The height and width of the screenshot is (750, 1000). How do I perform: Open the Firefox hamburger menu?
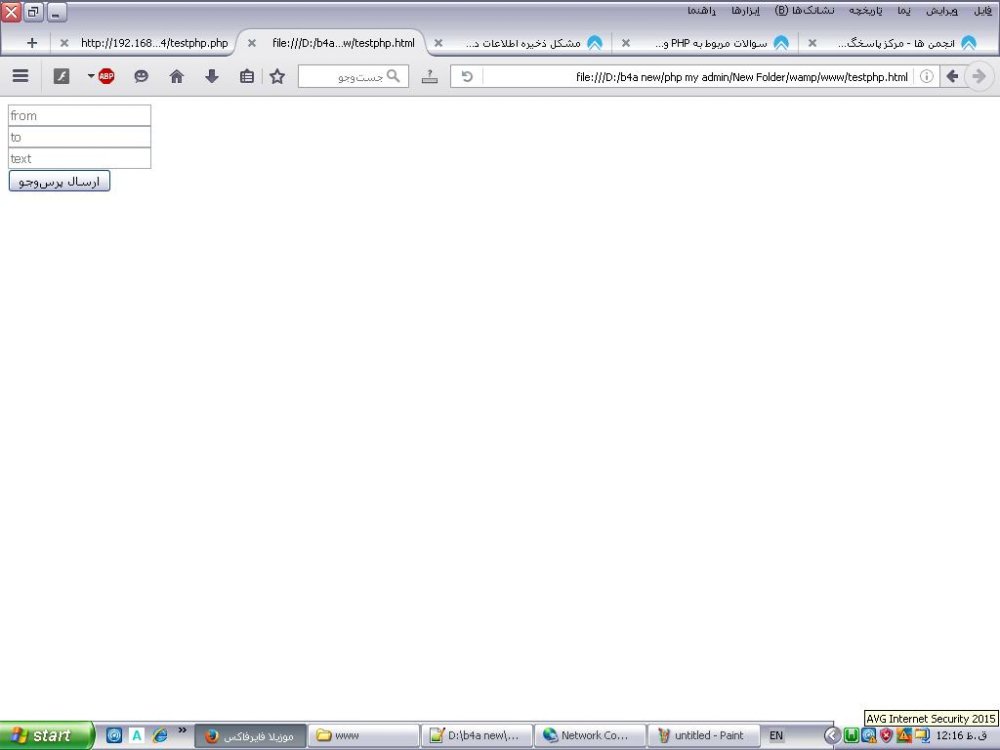click(x=20, y=76)
